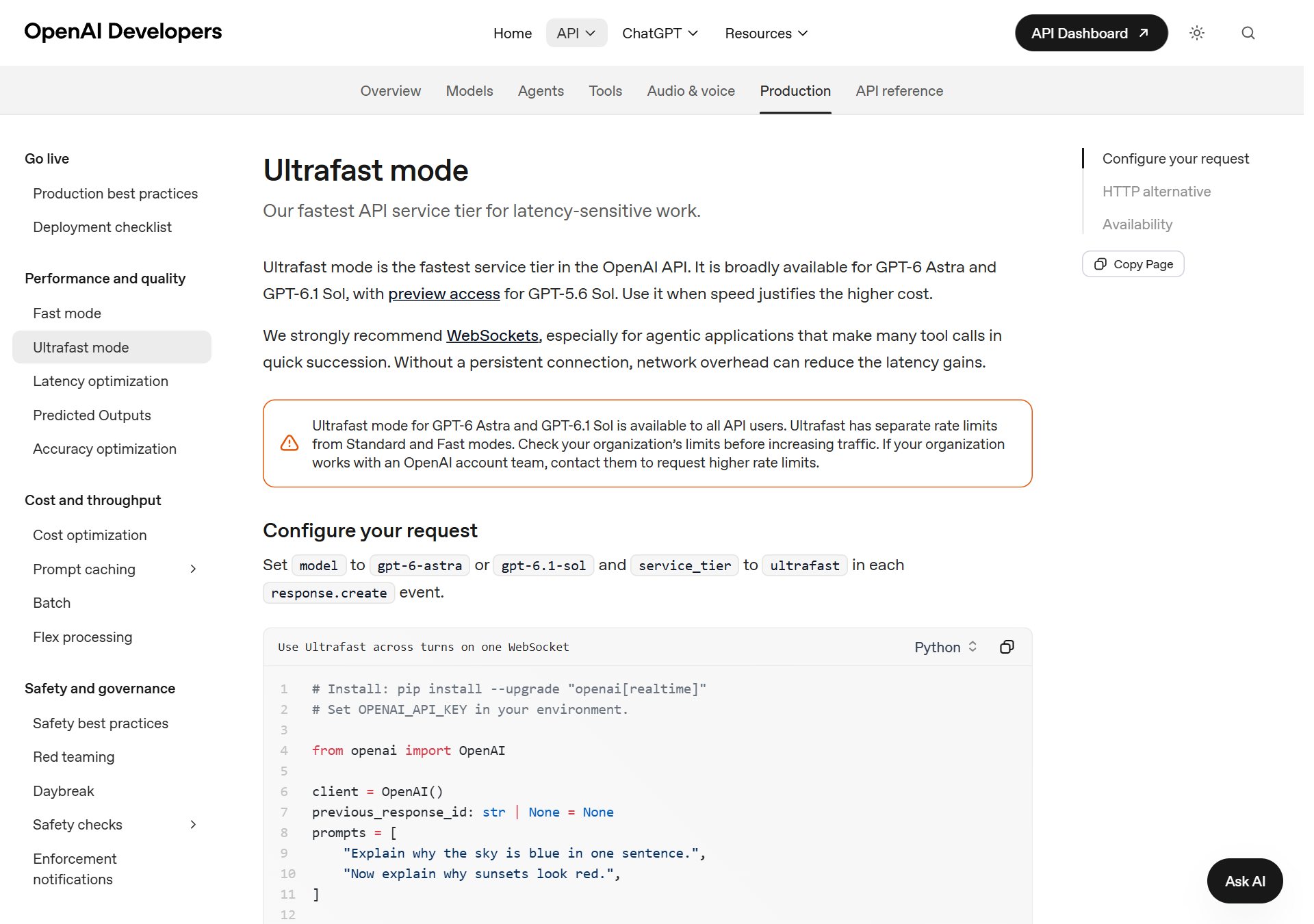The height and width of the screenshot is (924, 1314).
Task: Open Enforcement notifications page
Action: tap(75, 869)
